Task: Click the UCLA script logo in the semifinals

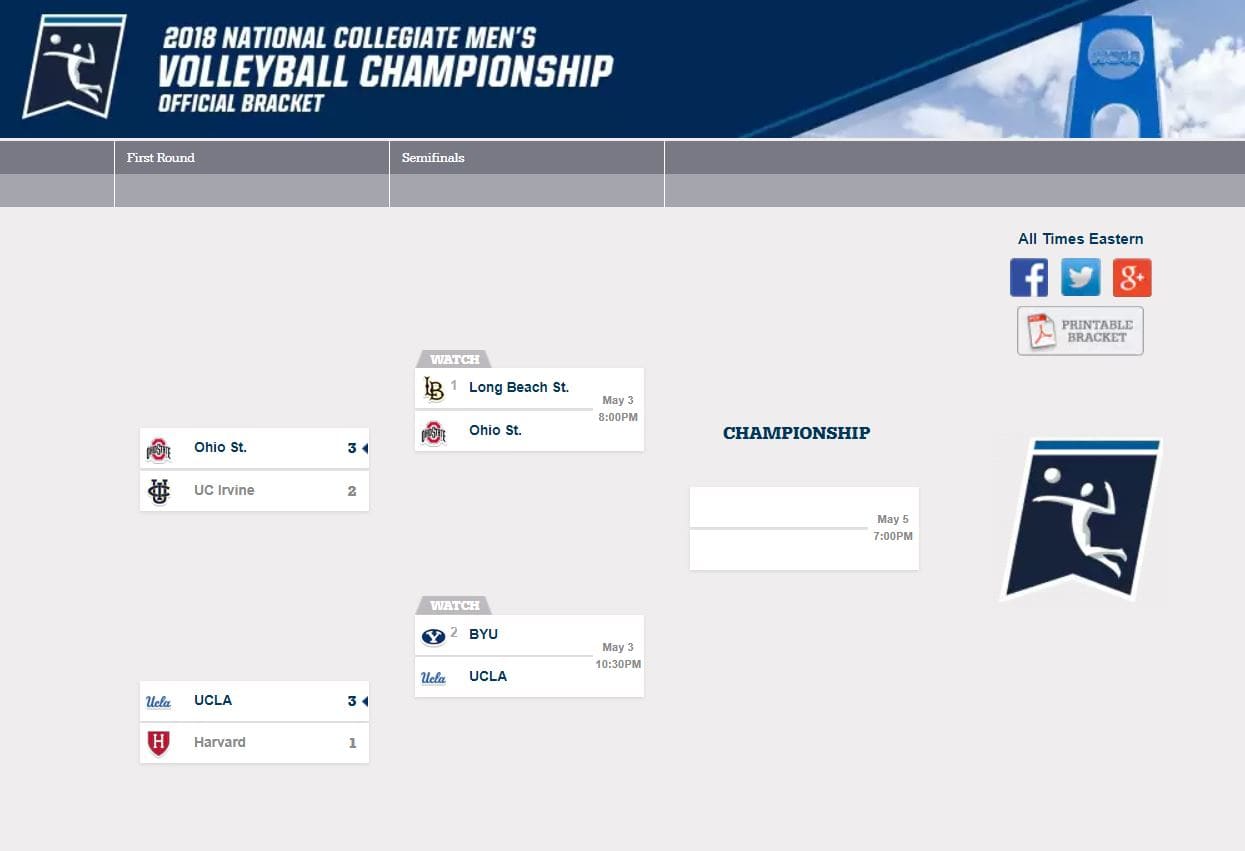Action: [433, 677]
